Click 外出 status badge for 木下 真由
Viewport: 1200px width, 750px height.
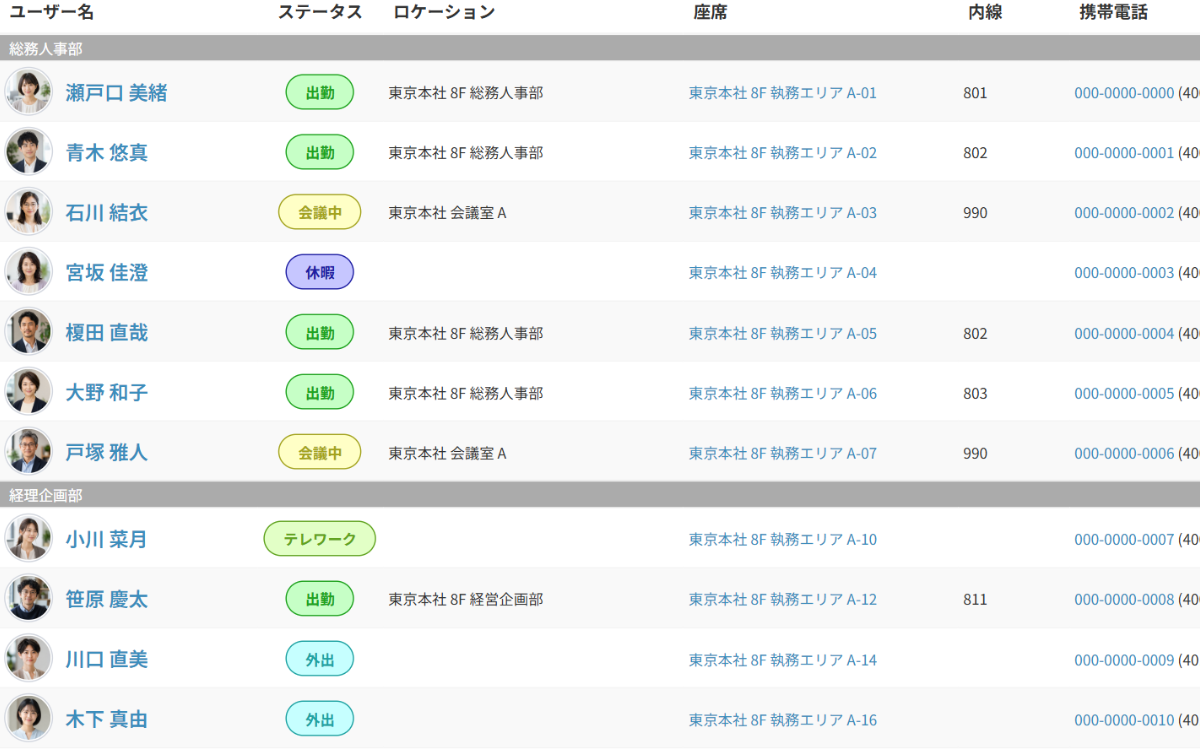pos(320,719)
